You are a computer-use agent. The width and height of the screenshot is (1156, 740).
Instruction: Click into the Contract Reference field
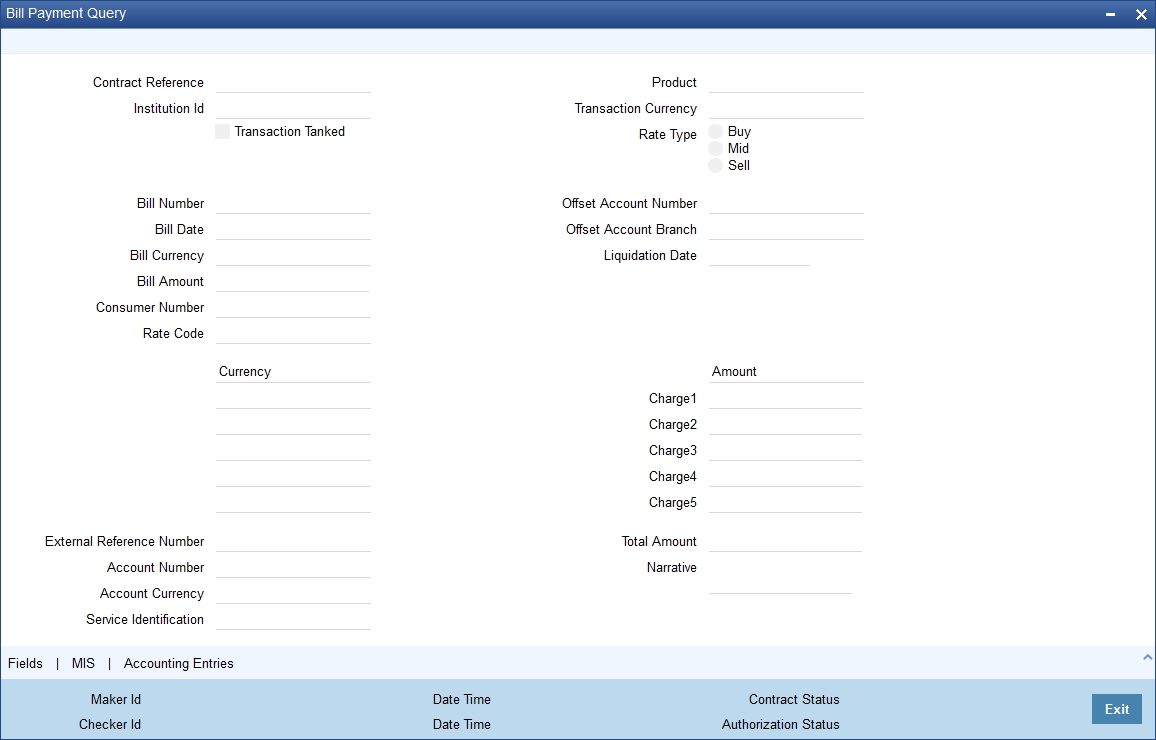[292, 80]
